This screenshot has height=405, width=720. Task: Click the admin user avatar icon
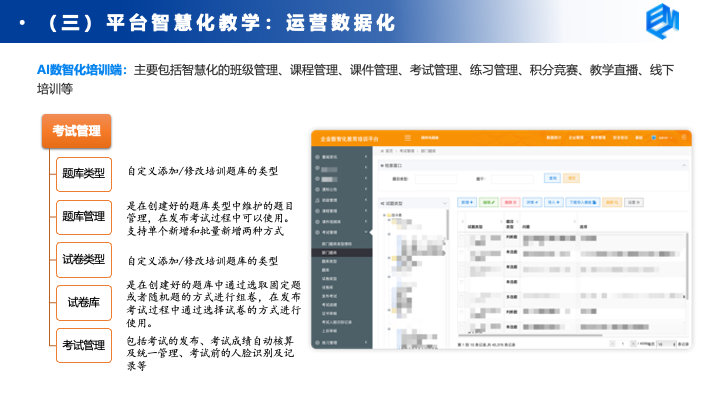[x=652, y=137]
